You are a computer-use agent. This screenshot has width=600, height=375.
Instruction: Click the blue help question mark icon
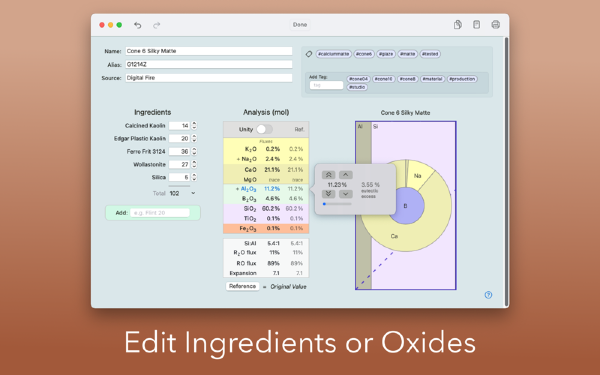click(x=488, y=295)
